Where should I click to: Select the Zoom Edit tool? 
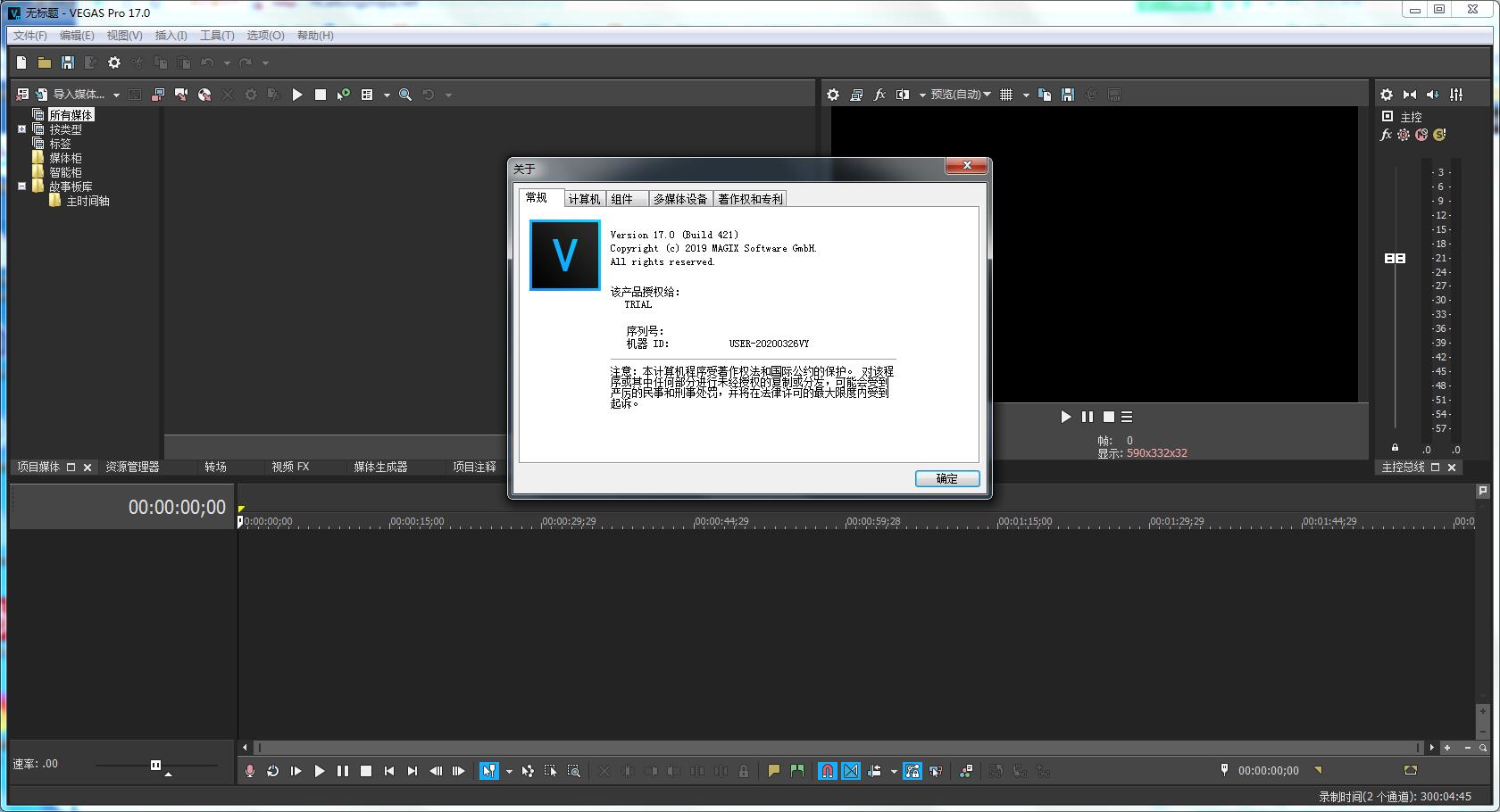[574, 771]
